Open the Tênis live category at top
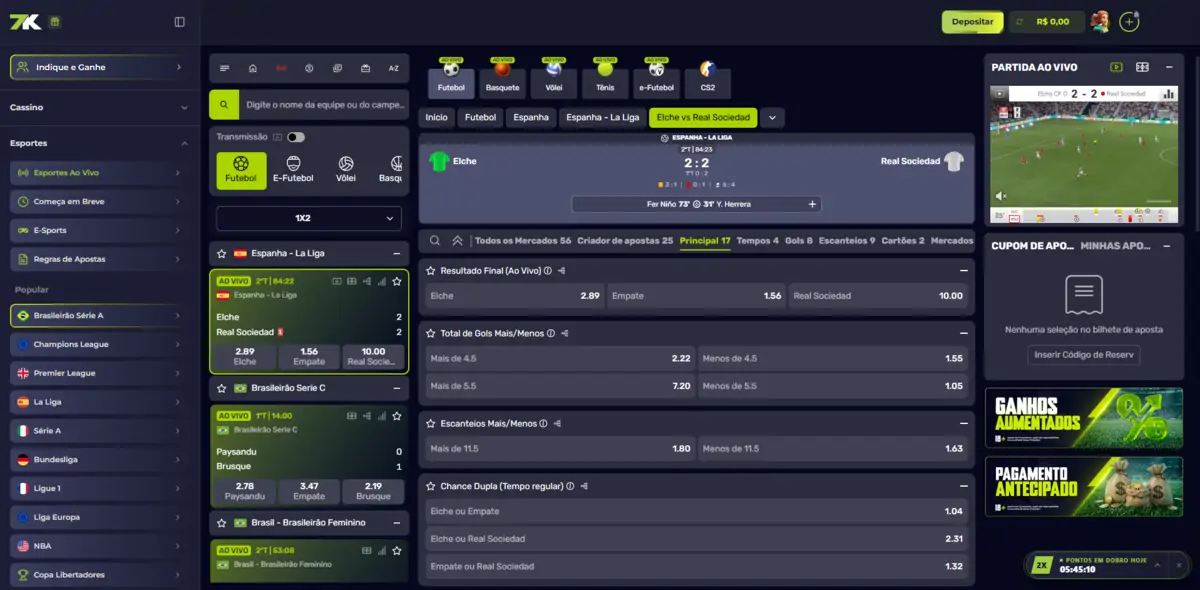 pyautogui.click(x=605, y=81)
